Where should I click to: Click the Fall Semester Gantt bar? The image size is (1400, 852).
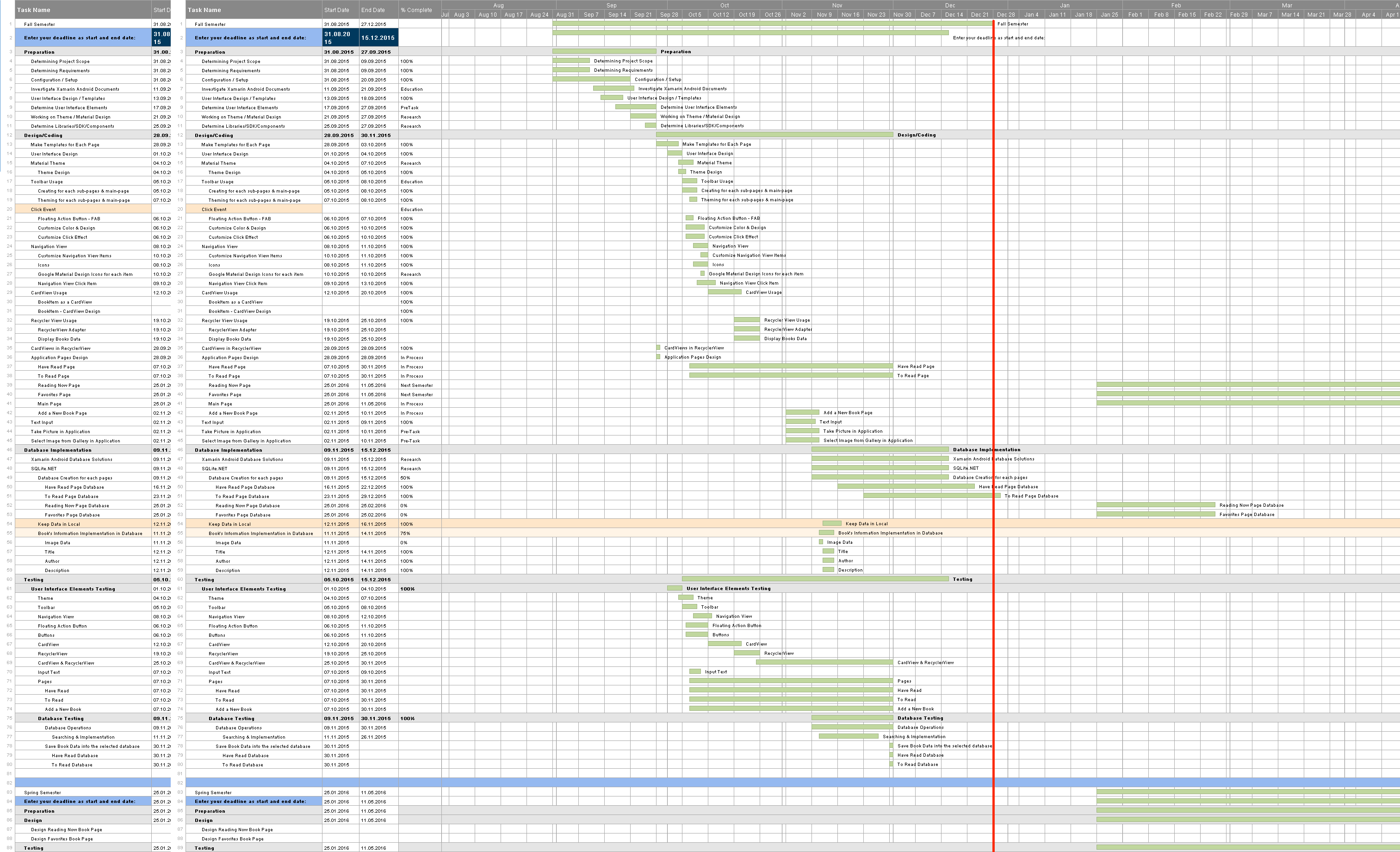pyautogui.click(x=773, y=24)
